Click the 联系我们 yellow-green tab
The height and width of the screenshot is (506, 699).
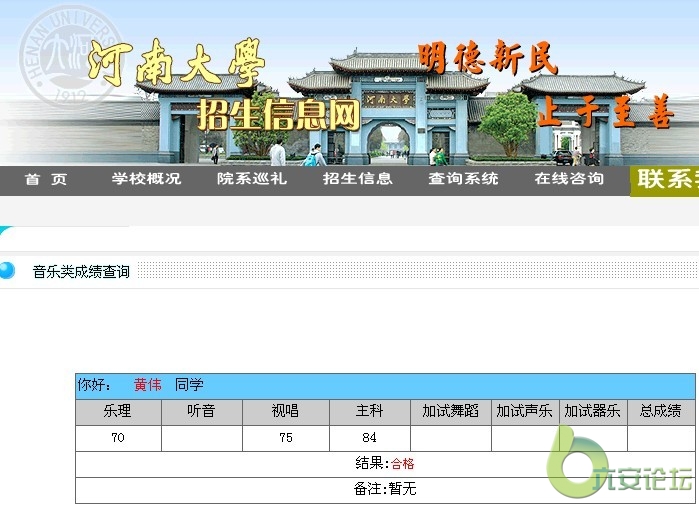(x=666, y=179)
